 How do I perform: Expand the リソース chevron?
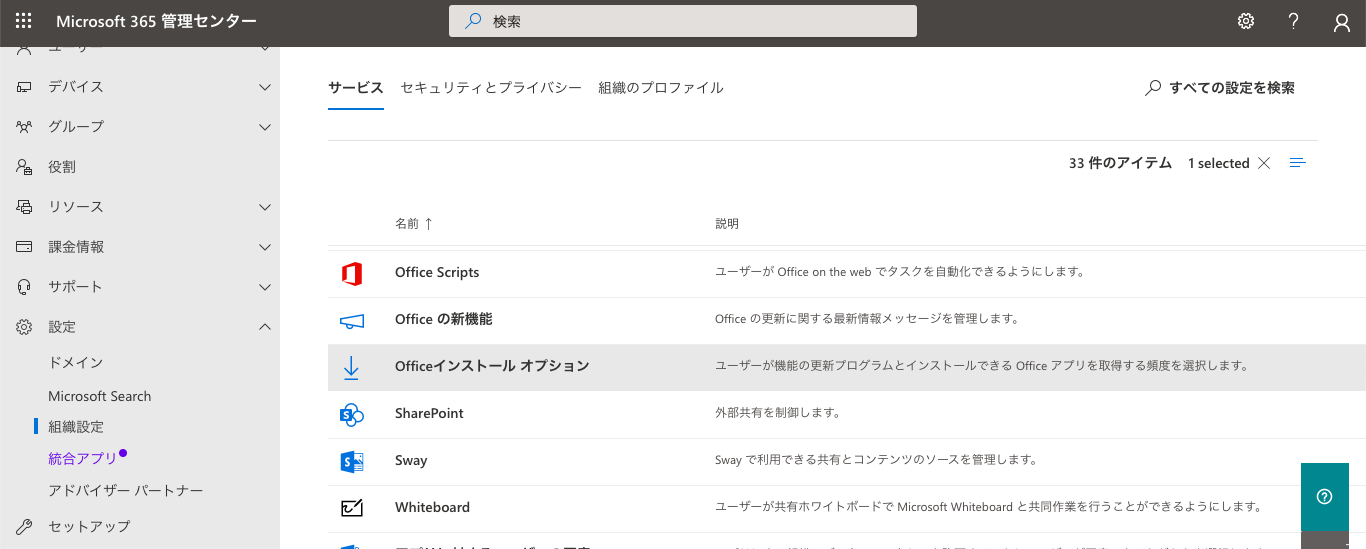[x=265, y=207]
